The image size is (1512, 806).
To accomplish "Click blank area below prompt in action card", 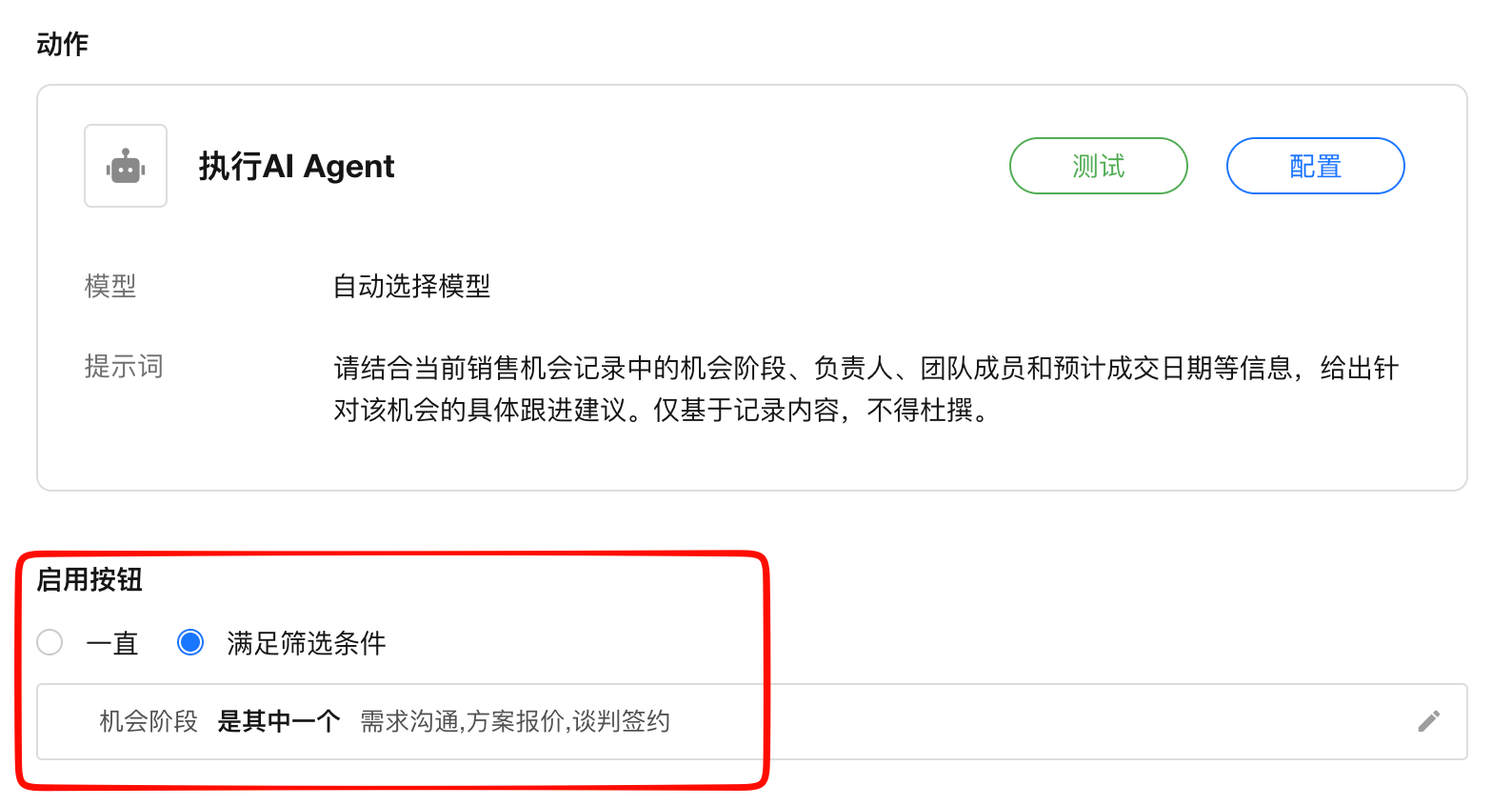I will point(752,460).
